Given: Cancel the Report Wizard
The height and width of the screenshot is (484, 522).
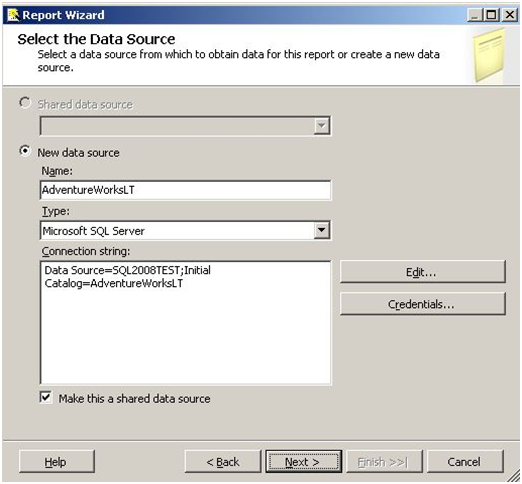Looking at the screenshot, I should pos(465,462).
